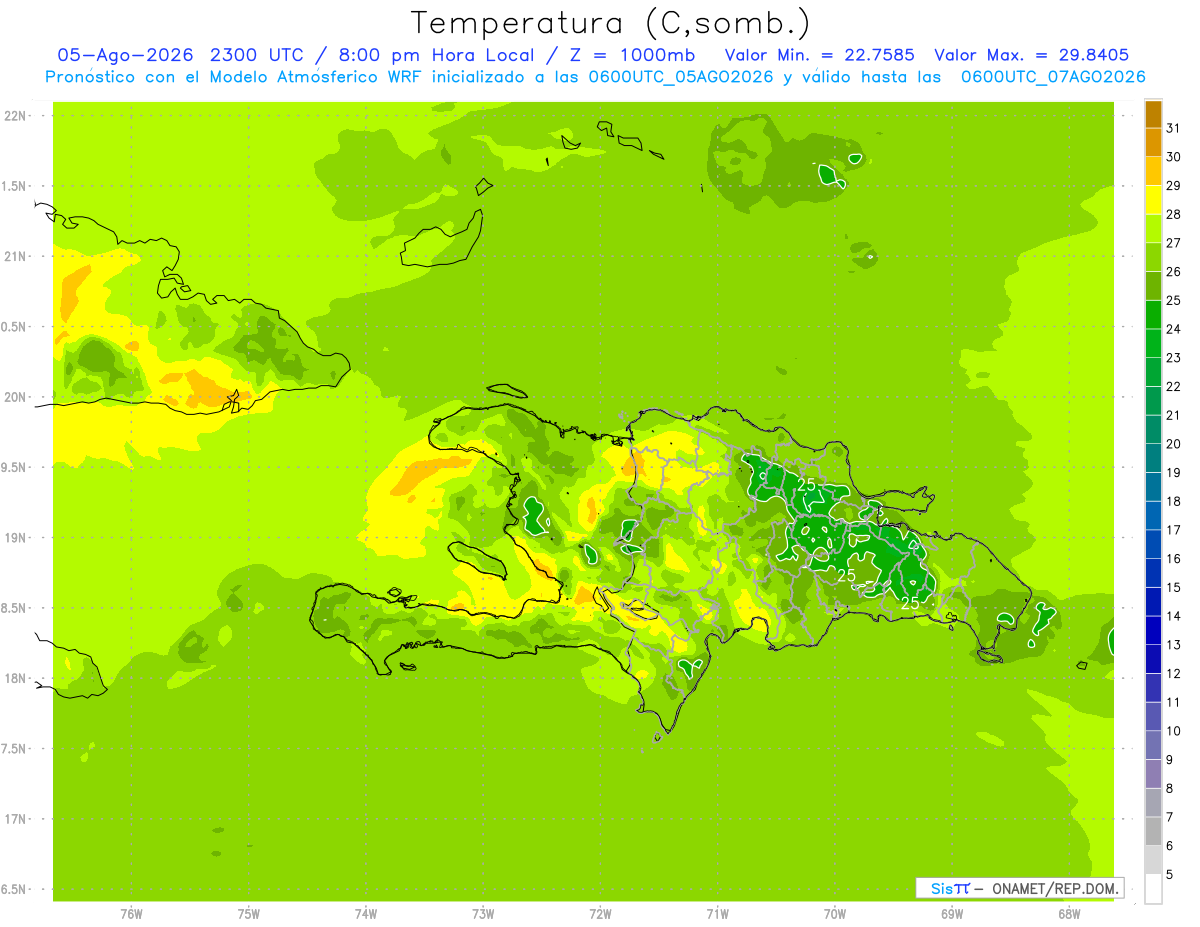The height and width of the screenshot is (927, 1200).
Task: Pick the blue swatch between 15 and 16
Action: [x=1153, y=572]
